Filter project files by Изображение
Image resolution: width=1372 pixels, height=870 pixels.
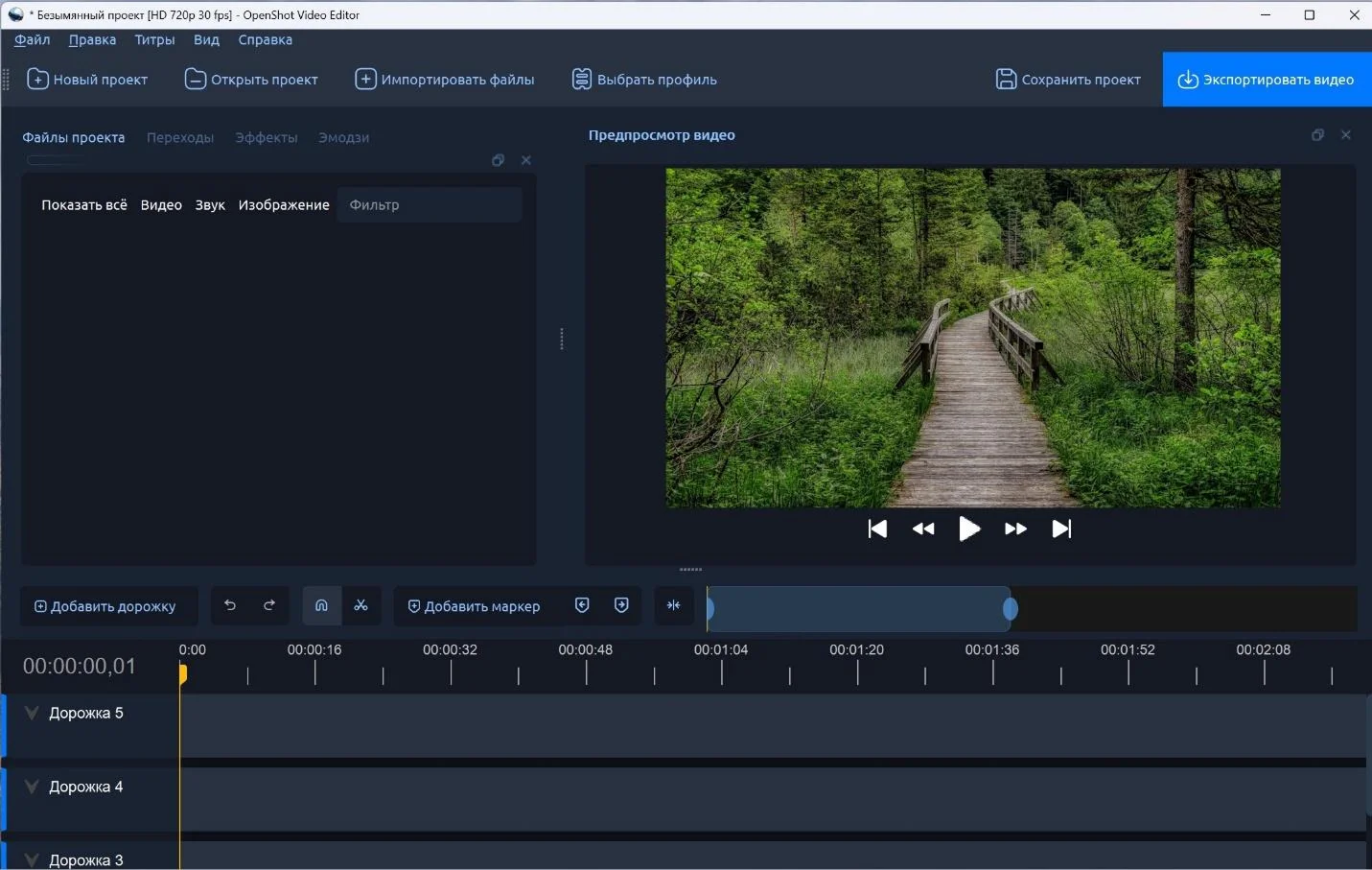point(284,204)
